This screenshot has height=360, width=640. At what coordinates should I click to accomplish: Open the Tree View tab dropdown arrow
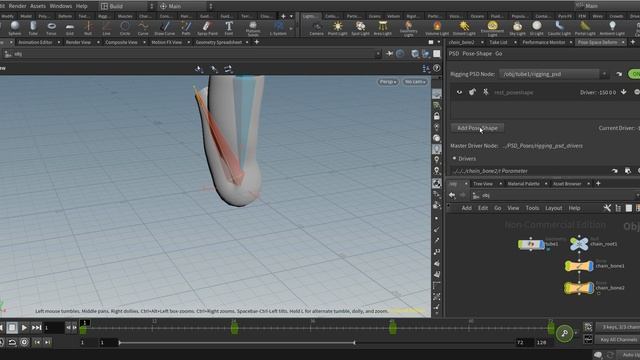coord(500,184)
